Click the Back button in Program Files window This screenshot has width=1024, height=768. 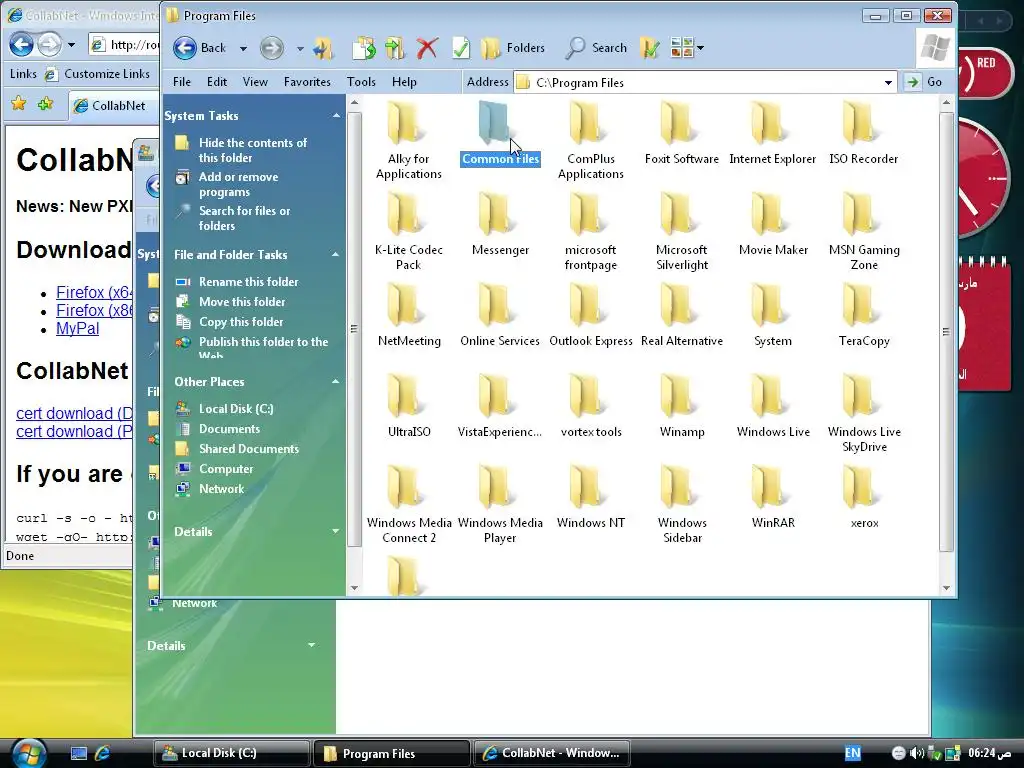point(200,48)
